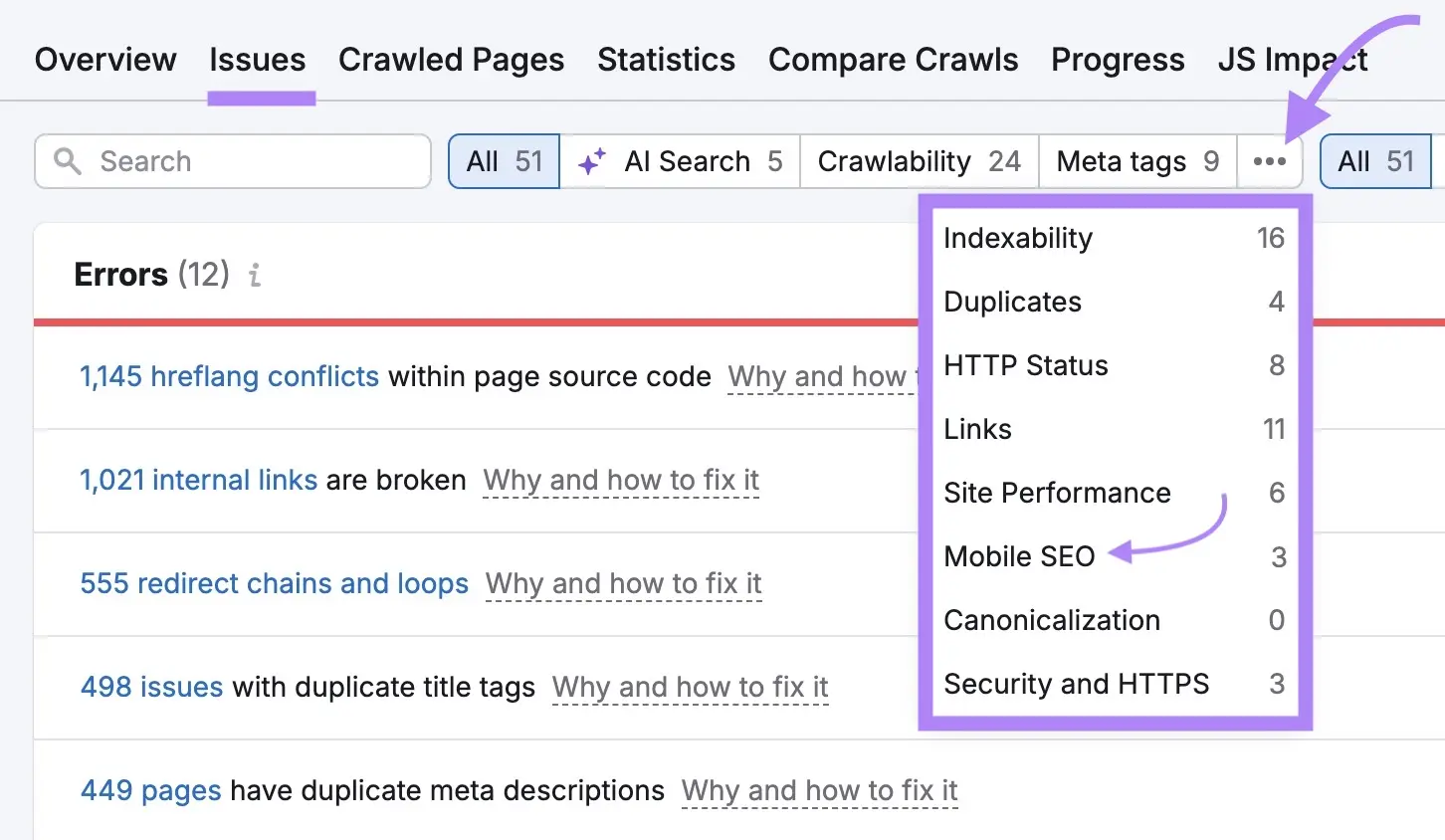The image size is (1445, 840).
Task: View the Progress tab
Action: (1118, 60)
